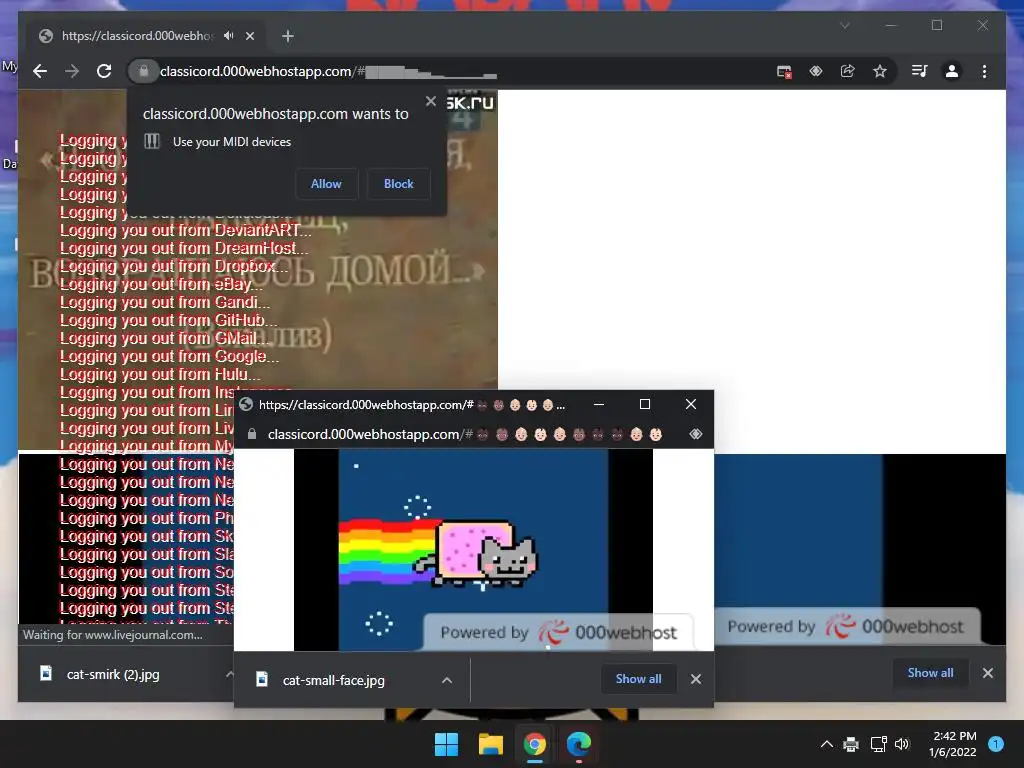Image resolution: width=1024 pixels, height=768 pixels.
Task: Show all downloads in main window
Action: 930,673
